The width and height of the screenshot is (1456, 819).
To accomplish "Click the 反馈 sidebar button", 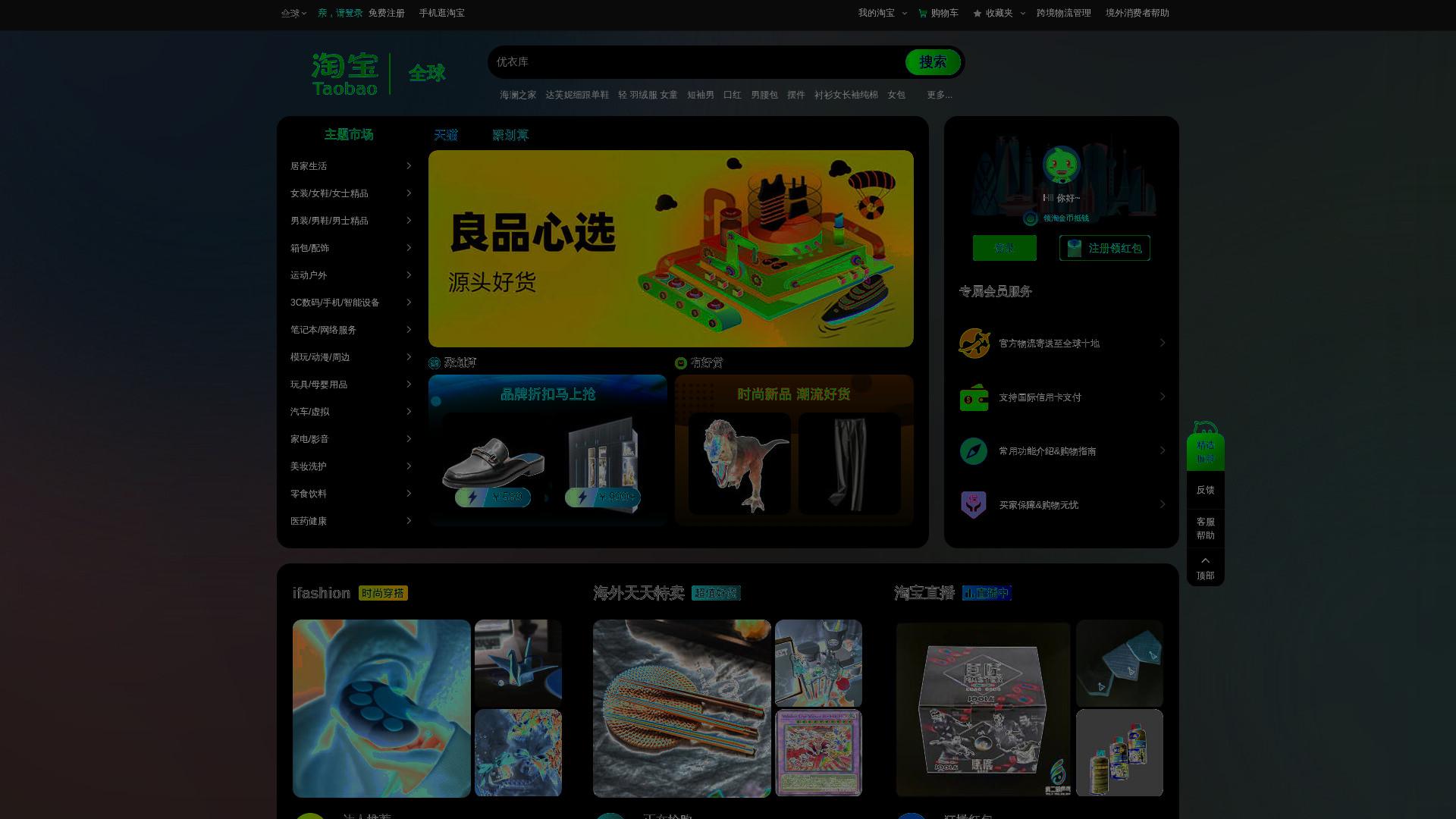I will (1206, 490).
